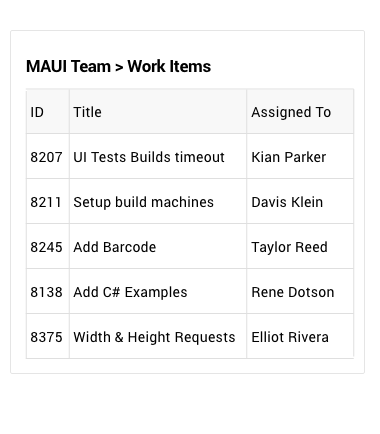Click the MAUI Team > Work Items heading
The height and width of the screenshot is (434, 380).
pyautogui.click(x=118, y=66)
